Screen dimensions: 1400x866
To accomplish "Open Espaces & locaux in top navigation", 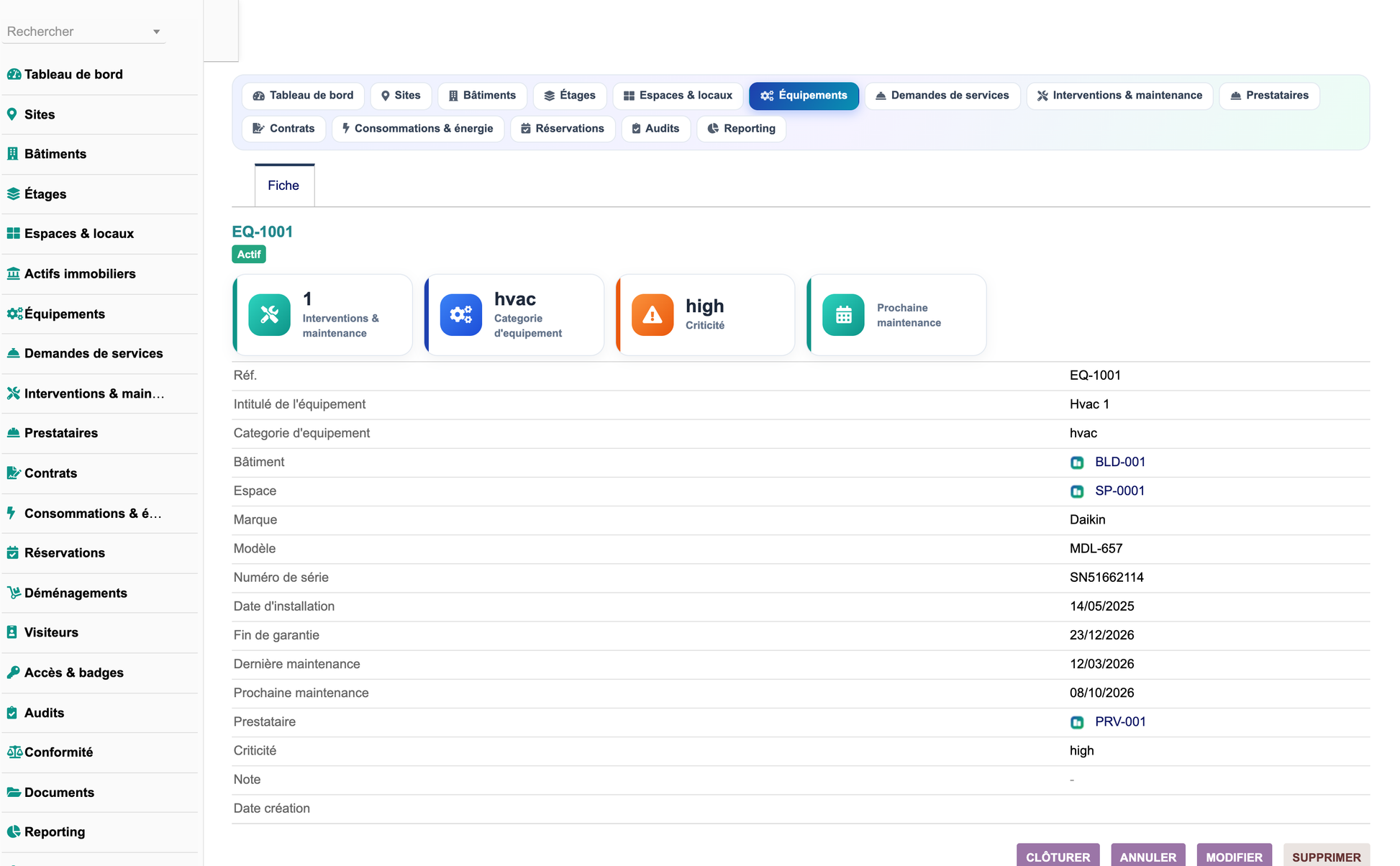I will pos(678,96).
